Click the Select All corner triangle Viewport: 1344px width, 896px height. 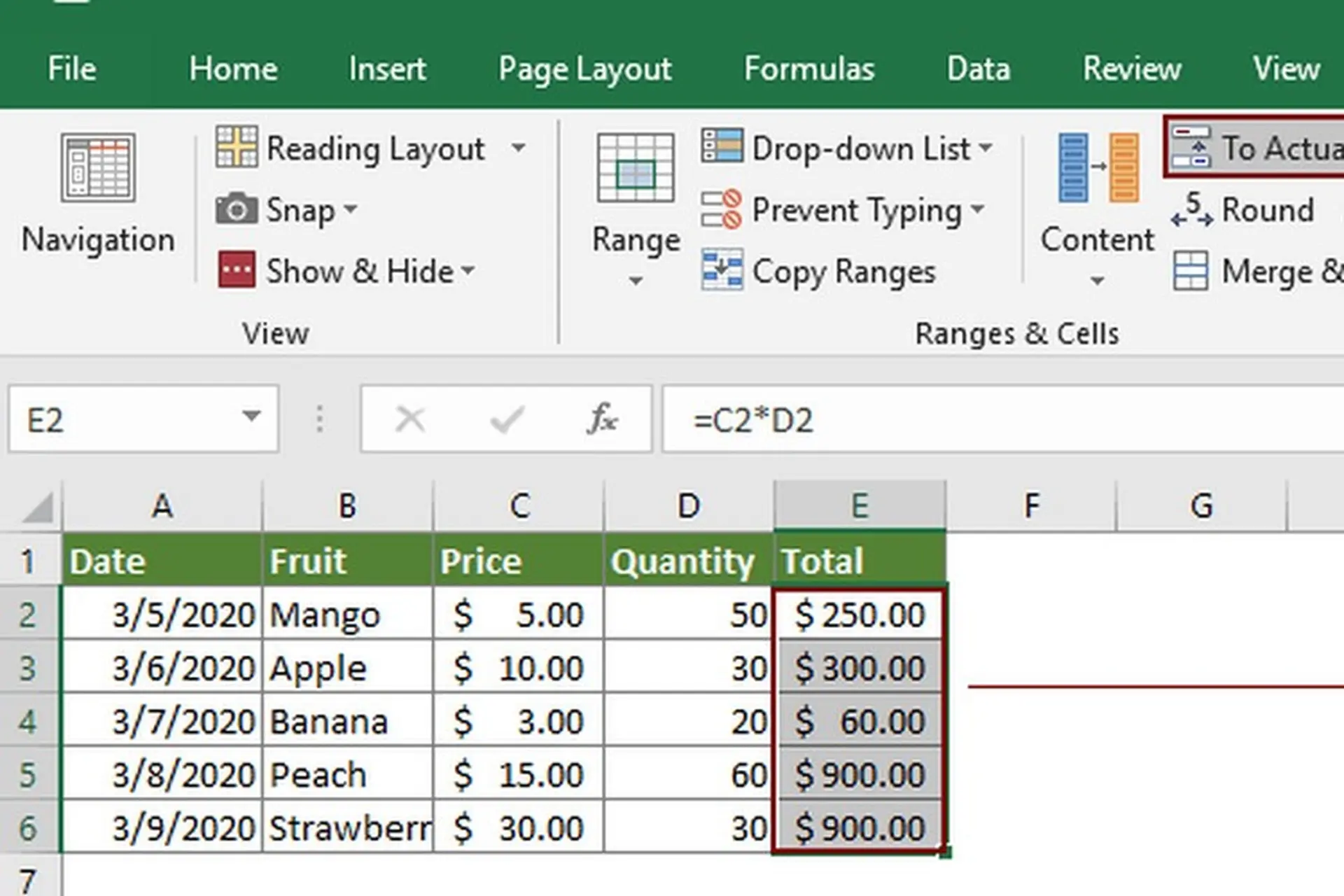tap(38, 507)
